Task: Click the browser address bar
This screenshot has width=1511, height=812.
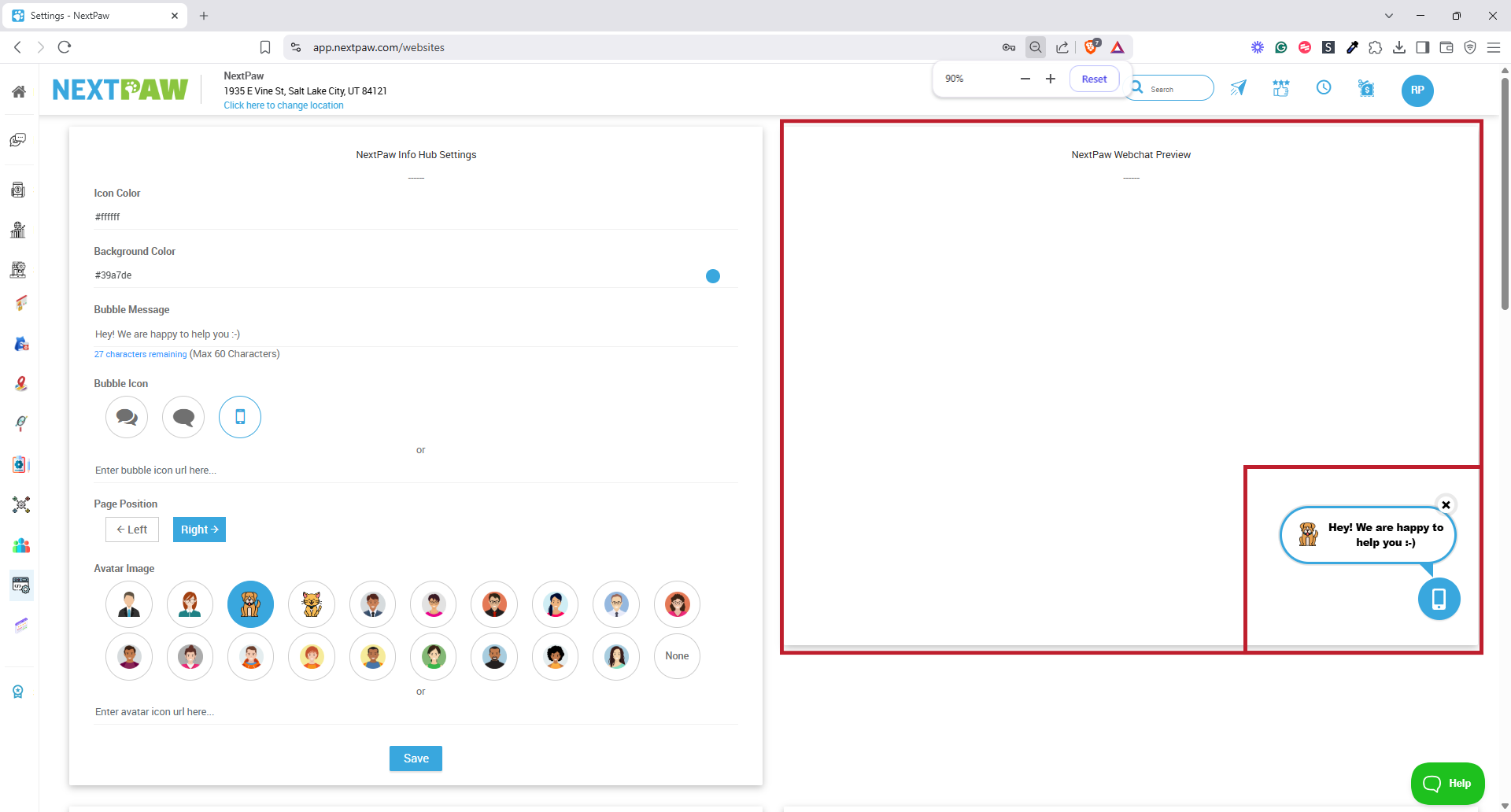Action: tap(645, 47)
